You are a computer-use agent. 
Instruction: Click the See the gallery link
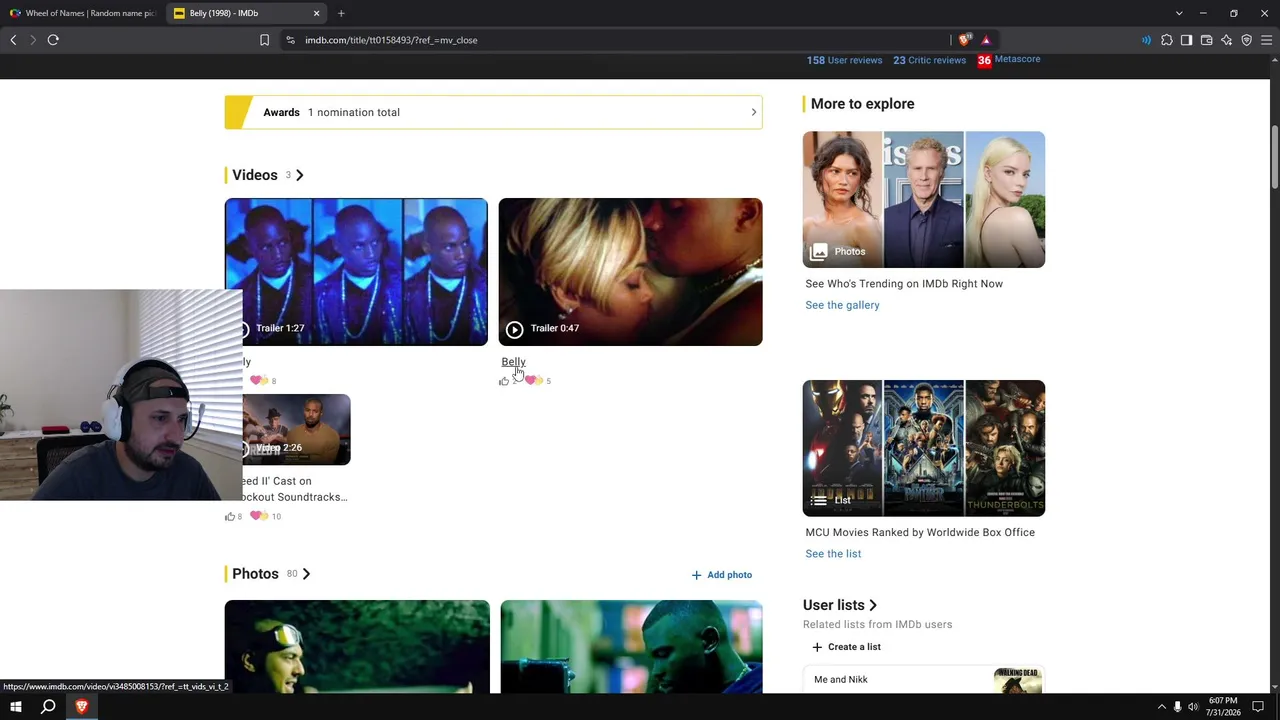pos(842,305)
